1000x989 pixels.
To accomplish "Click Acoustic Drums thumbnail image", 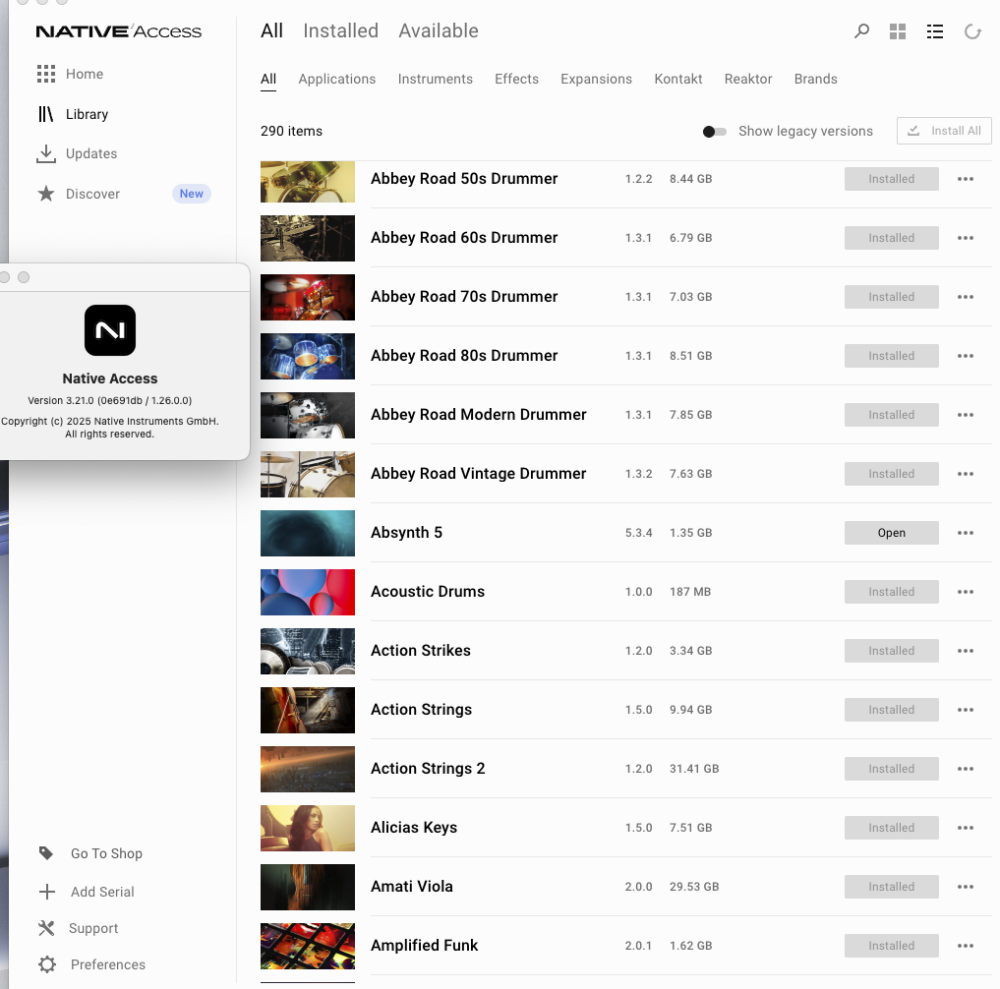I will click(x=307, y=592).
